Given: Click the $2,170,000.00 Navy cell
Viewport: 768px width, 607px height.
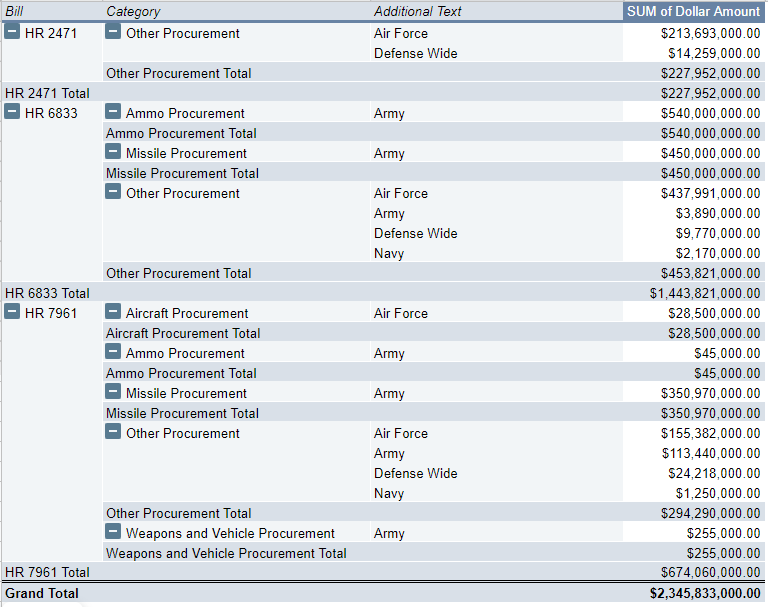Looking at the screenshot, I should coord(694,253).
